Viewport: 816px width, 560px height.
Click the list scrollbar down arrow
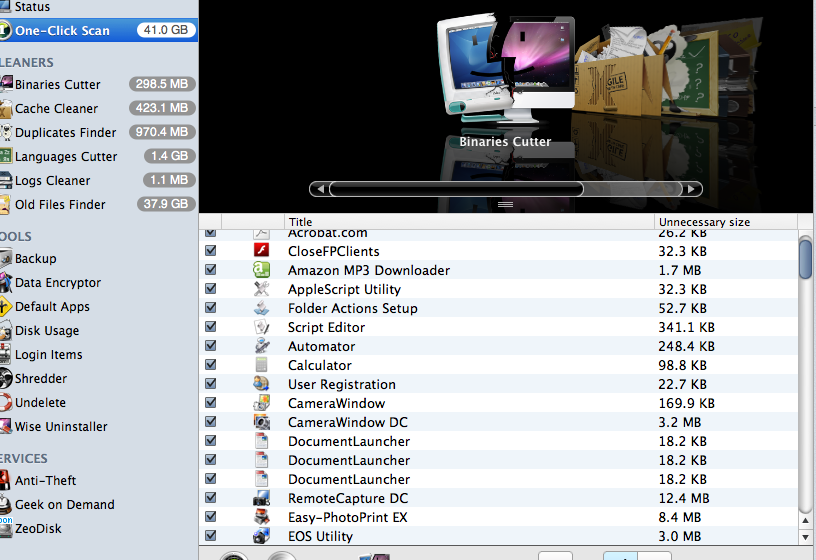point(806,537)
